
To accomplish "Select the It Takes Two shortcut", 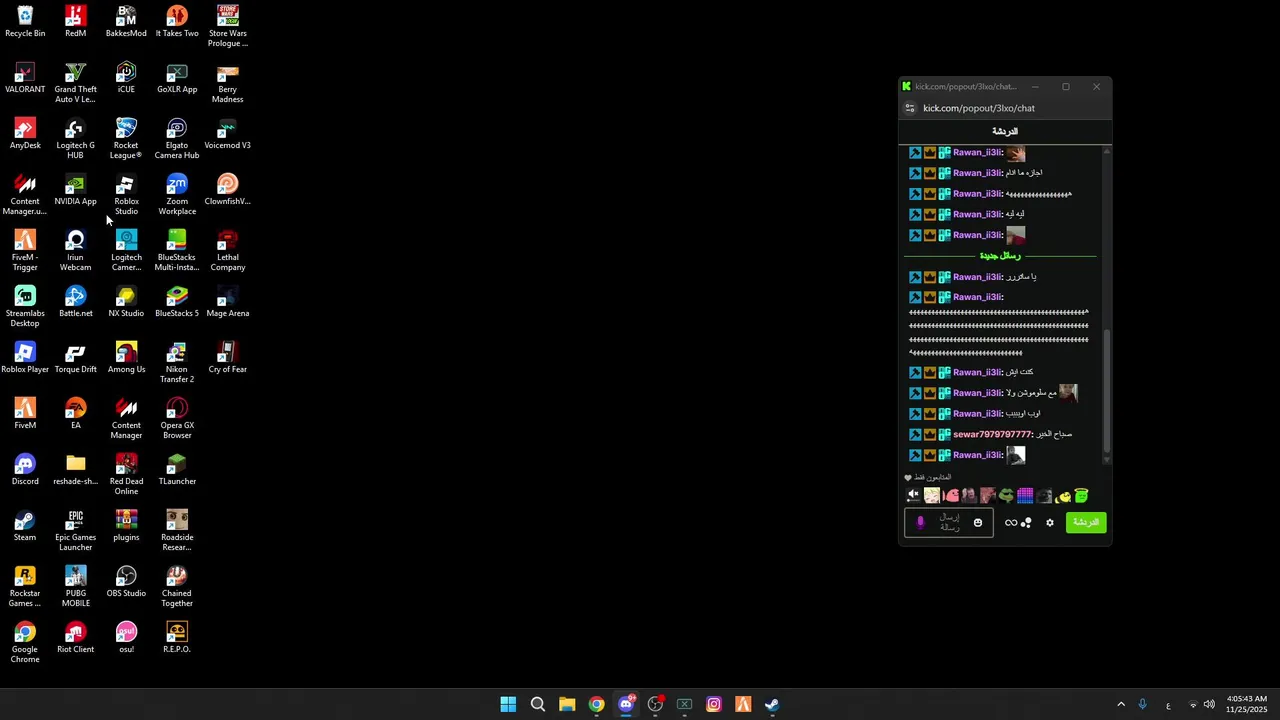I will click(x=177, y=21).
